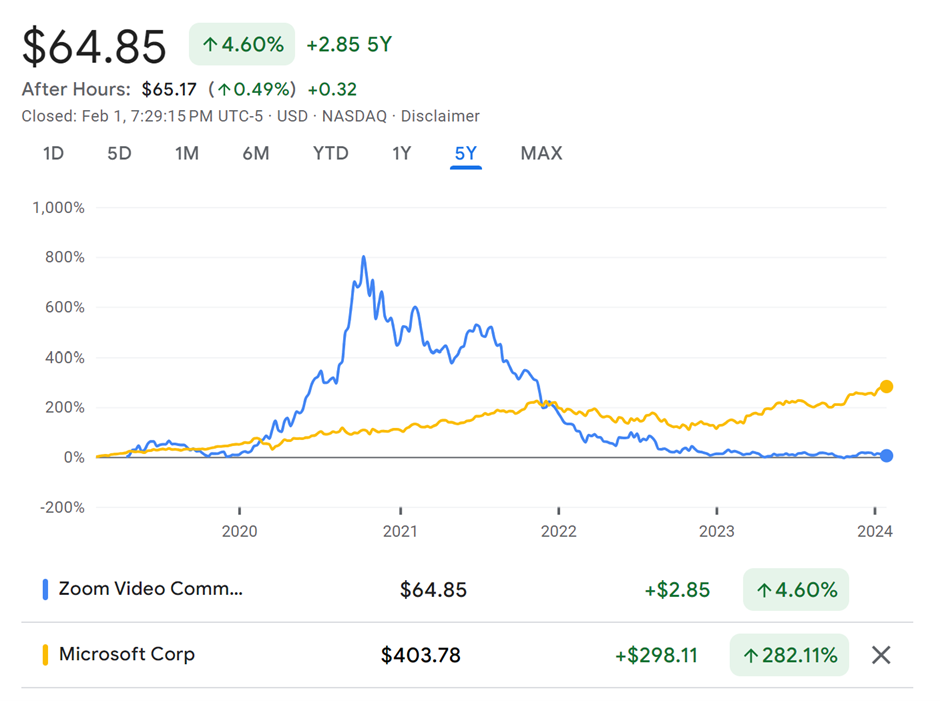Image resolution: width=940 pixels, height=701 pixels.
Task: Select the 6M time range tab
Action: [255, 153]
